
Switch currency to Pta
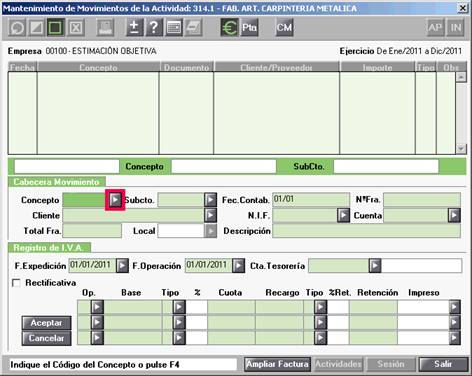pyautogui.click(x=249, y=27)
